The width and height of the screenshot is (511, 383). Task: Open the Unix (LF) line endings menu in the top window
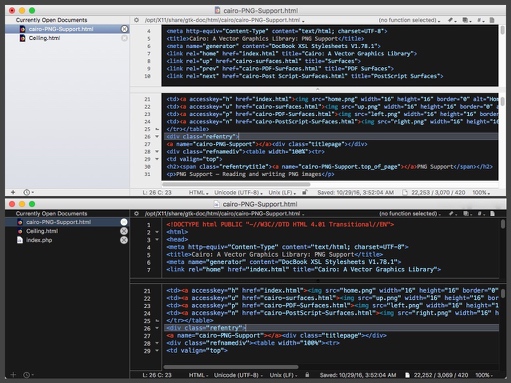282,192
